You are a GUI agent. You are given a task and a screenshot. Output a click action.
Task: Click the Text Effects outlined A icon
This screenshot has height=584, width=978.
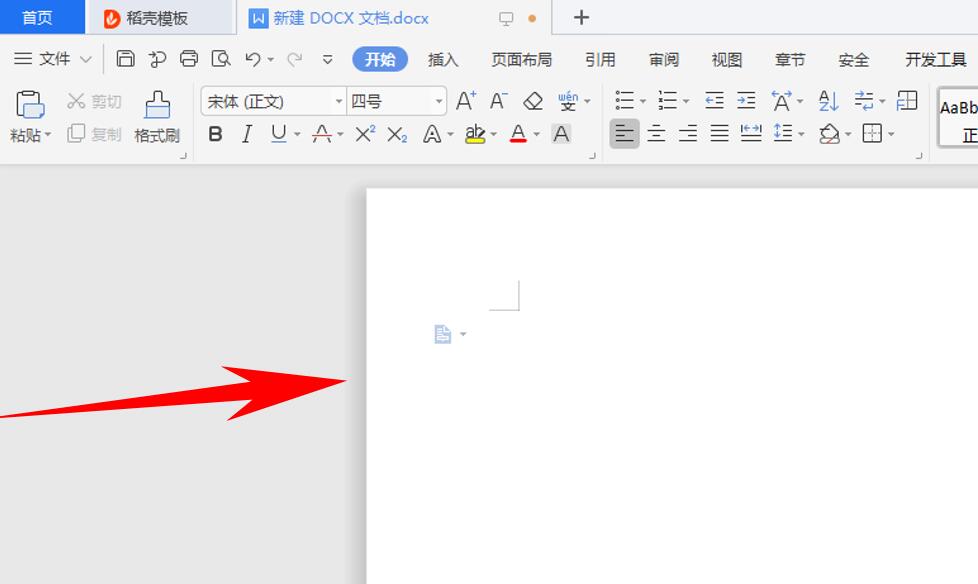tap(432, 134)
